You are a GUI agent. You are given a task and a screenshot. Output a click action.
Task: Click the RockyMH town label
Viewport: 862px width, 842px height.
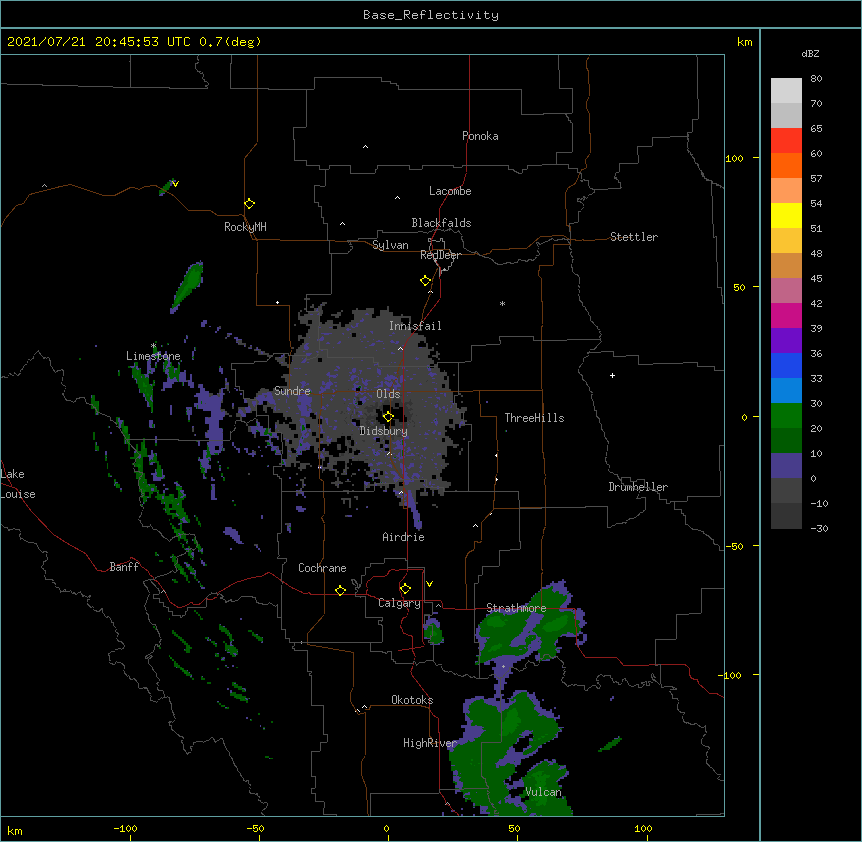click(x=245, y=227)
